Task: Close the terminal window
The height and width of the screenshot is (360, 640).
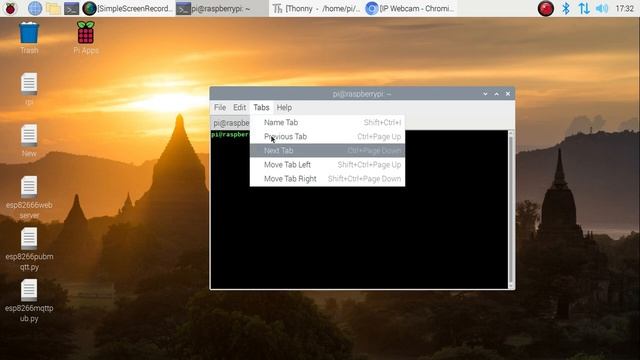Action: 508,94
